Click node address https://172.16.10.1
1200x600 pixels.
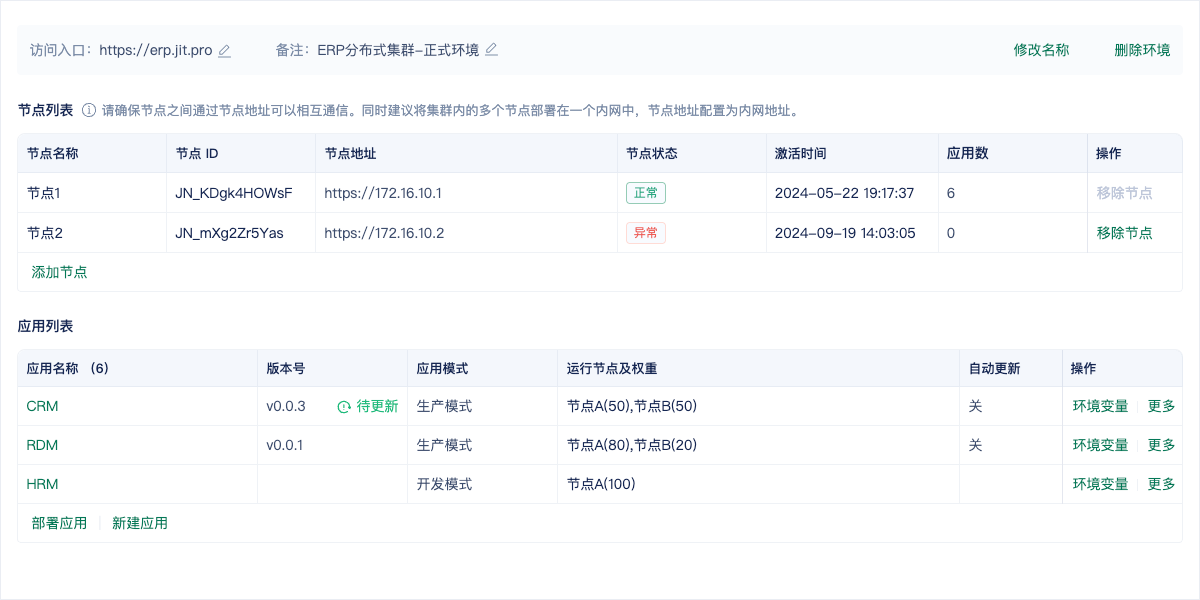(x=383, y=193)
